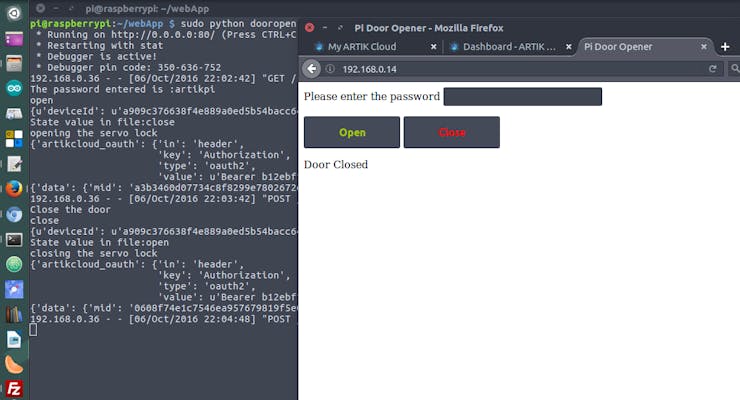Screen dimensions: 740x400
Task: Click 'State value in file:close' line
Action: (x=102, y=122)
